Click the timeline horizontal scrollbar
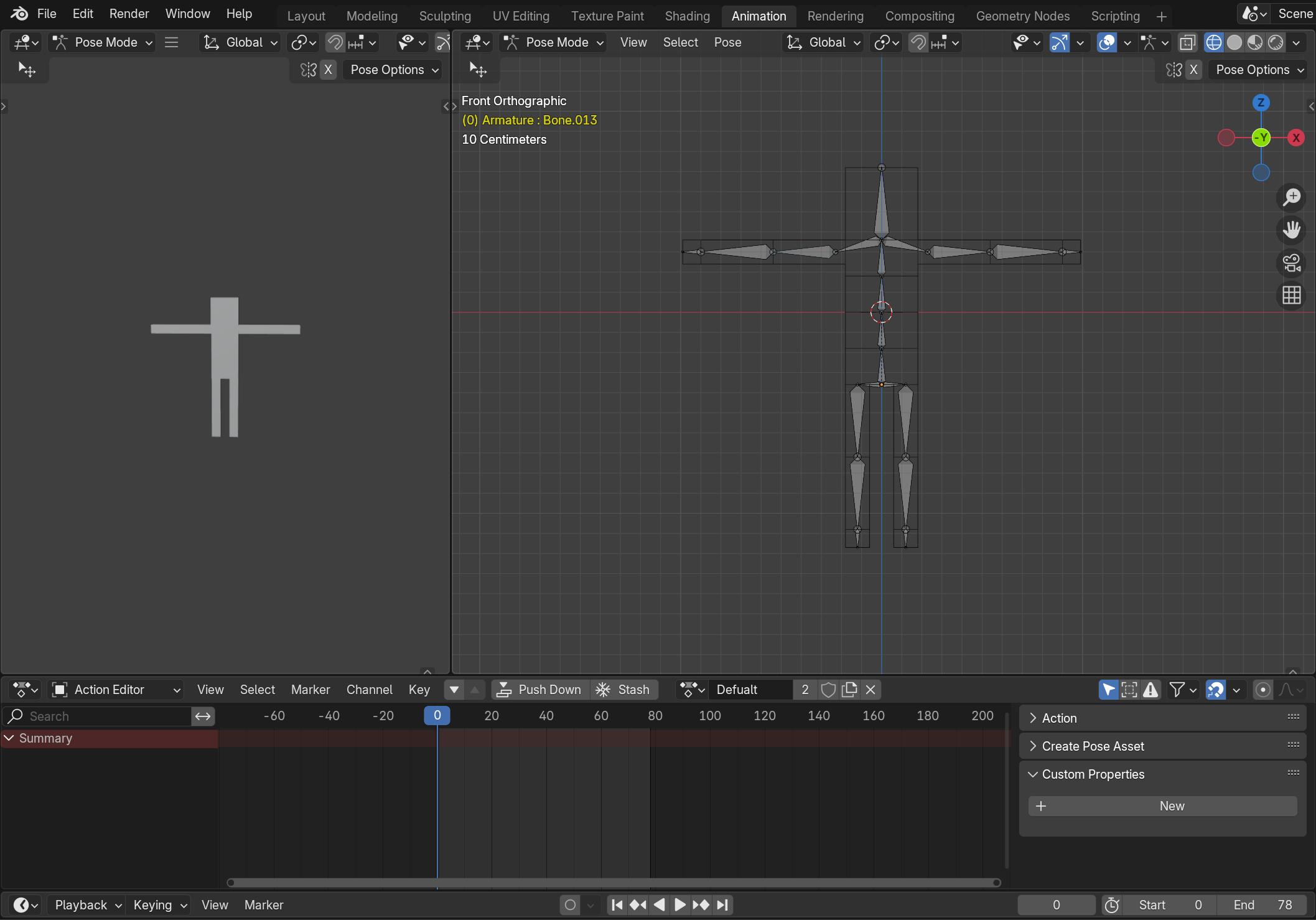1316x920 pixels. pyautogui.click(x=613, y=883)
